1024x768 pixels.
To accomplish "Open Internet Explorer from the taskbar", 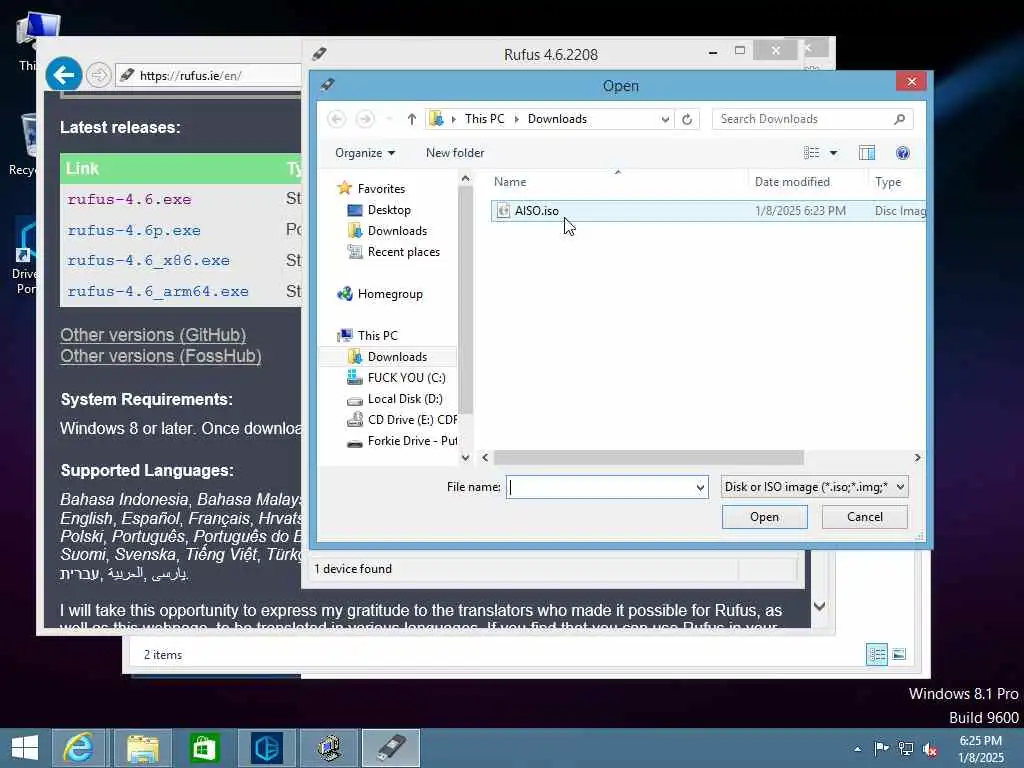I will click(x=78, y=748).
